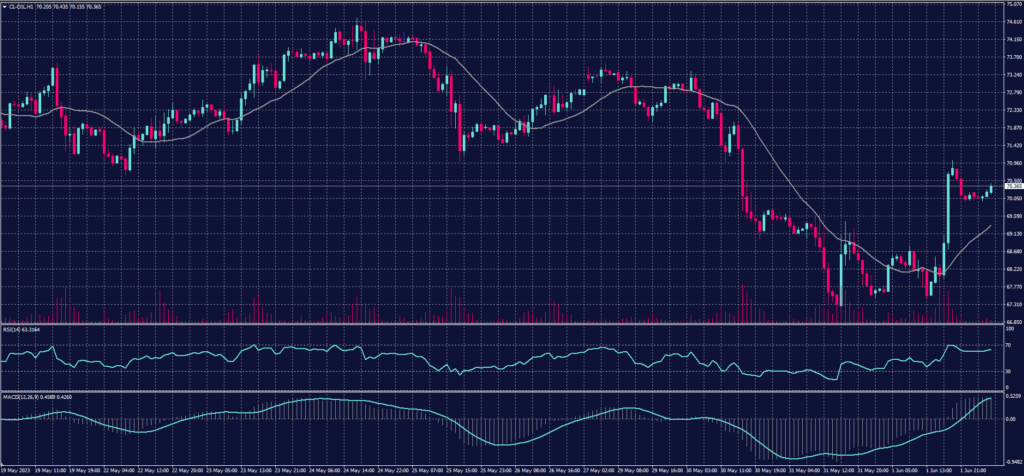Click the divider between RSI and MACD panels
Screen dimensions: 1024x476
(500, 389)
